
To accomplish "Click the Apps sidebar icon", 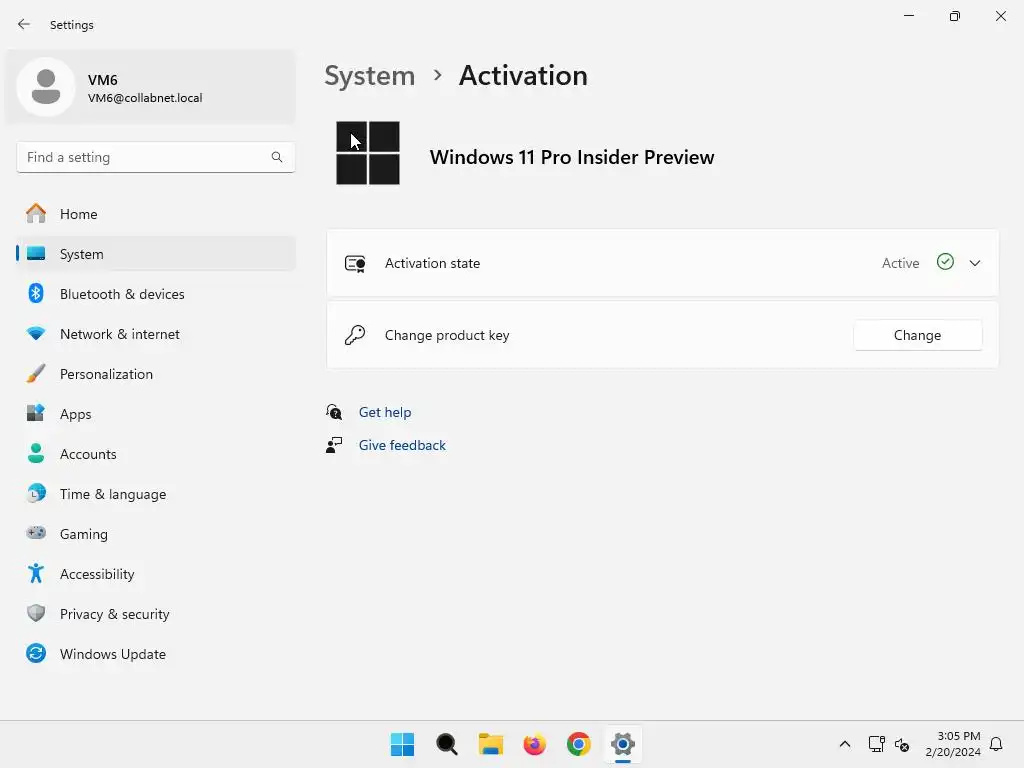I will pyautogui.click(x=36, y=413).
